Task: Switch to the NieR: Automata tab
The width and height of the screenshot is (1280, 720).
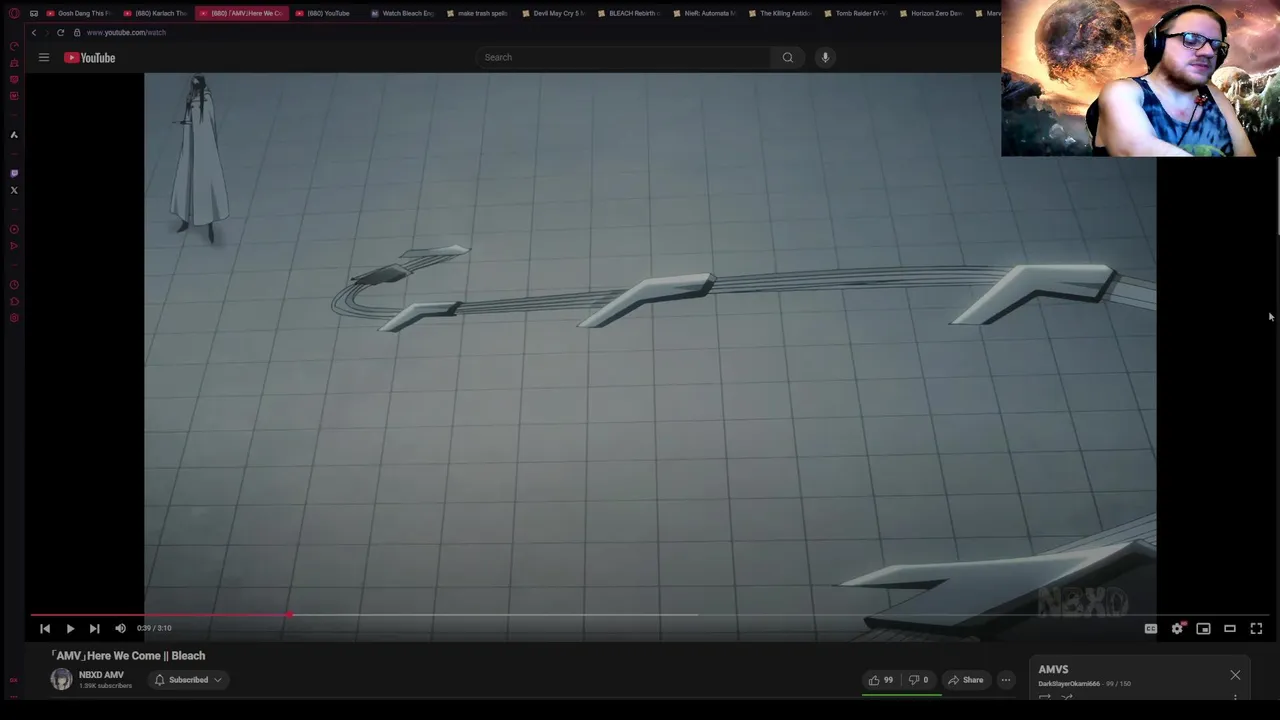Action: [x=704, y=13]
